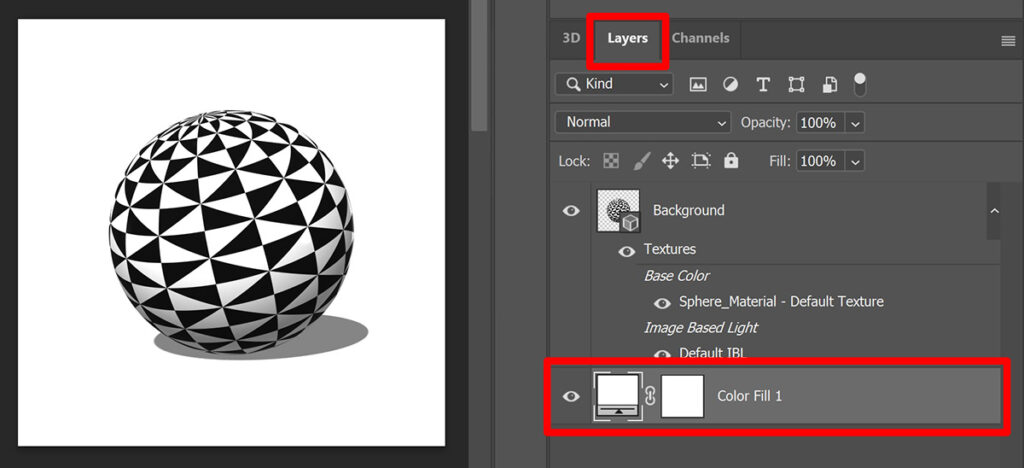Viewport: 1024px width, 468px height.
Task: Switch to the 3D tab
Action: (571, 38)
